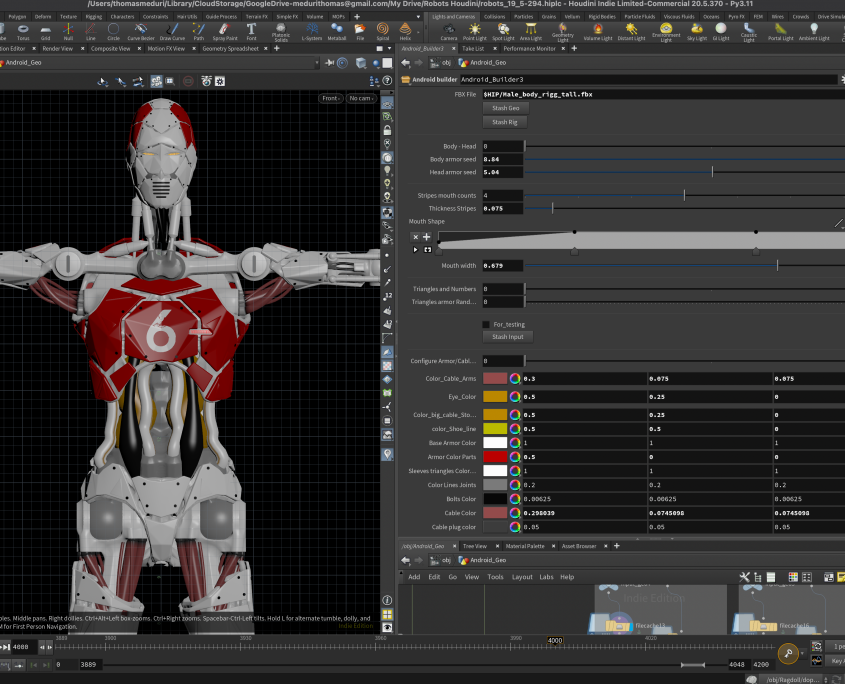Image resolution: width=845 pixels, height=684 pixels.
Task: Click the Sky Light shelf icon
Action: pyautogui.click(x=697, y=31)
